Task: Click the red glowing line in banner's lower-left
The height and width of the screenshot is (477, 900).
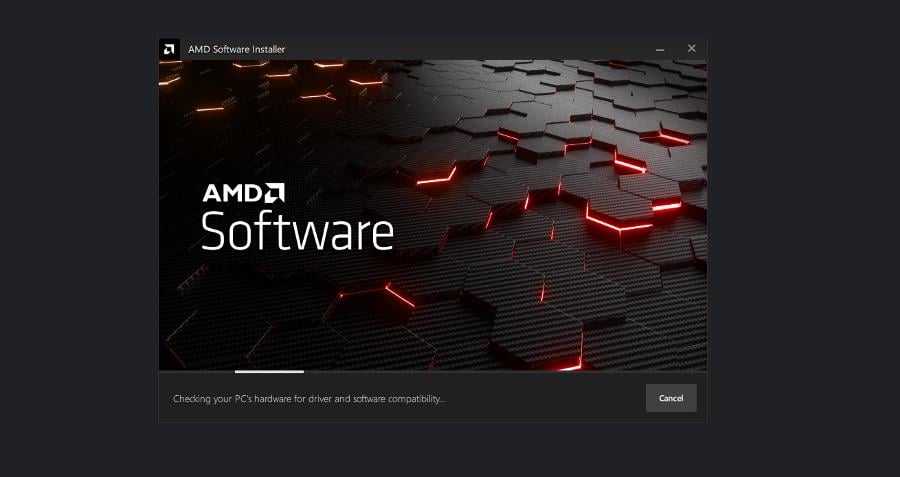Action: (399, 296)
